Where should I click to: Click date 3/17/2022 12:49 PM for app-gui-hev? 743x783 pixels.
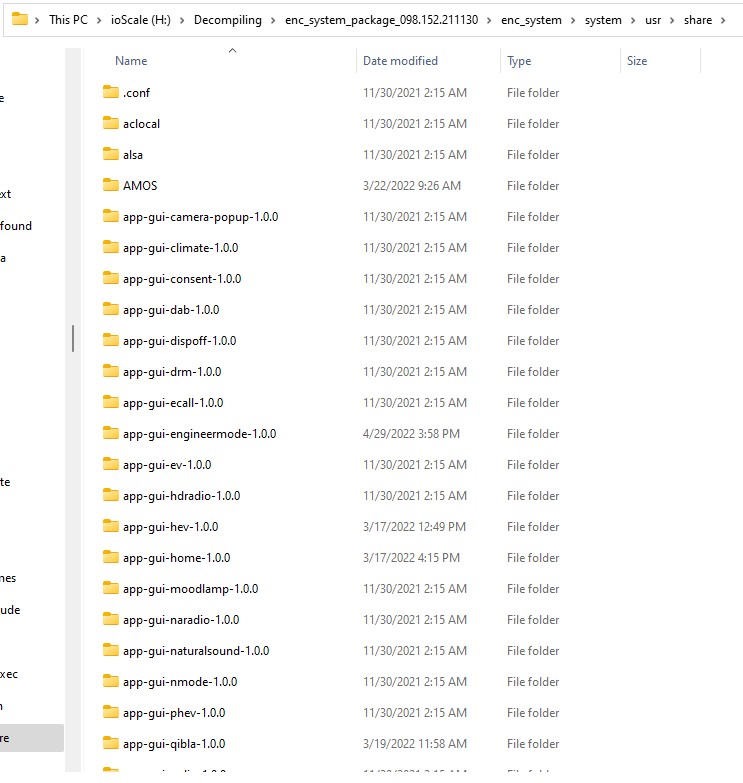coord(414,527)
